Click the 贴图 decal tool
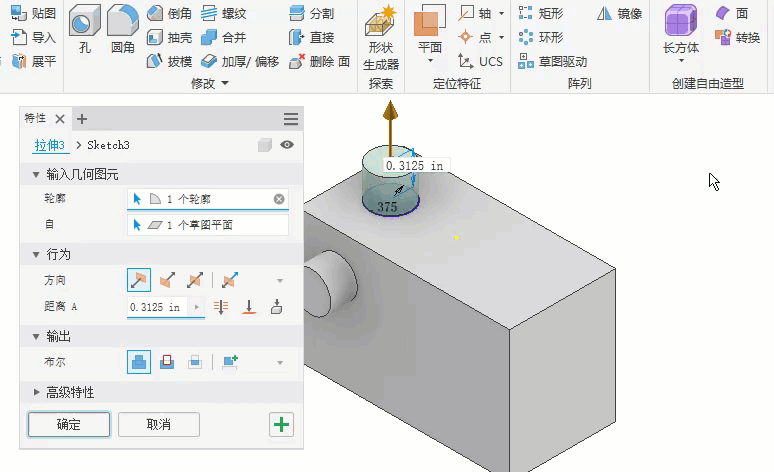Screen dimensions: 774x472 pos(33,13)
